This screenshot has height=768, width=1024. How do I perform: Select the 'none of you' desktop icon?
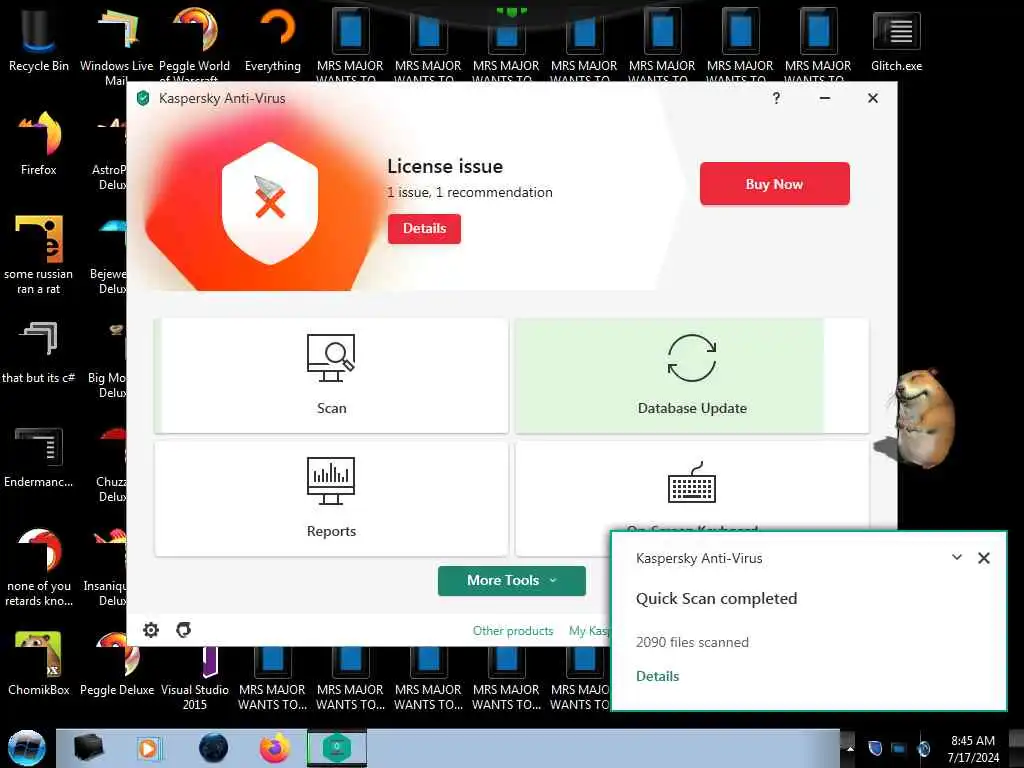click(39, 567)
